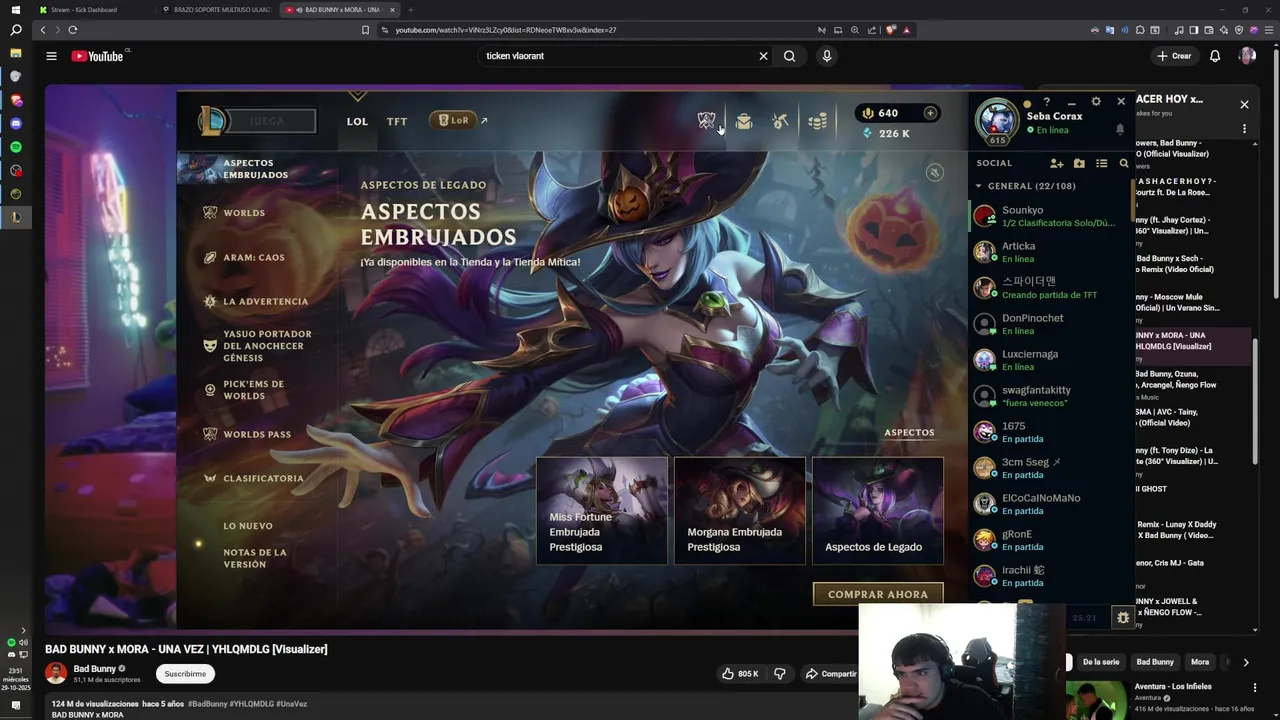This screenshot has height=720, width=1280.
Task: Click the chat settings gear at panel bottom
Action: click(x=1123, y=618)
